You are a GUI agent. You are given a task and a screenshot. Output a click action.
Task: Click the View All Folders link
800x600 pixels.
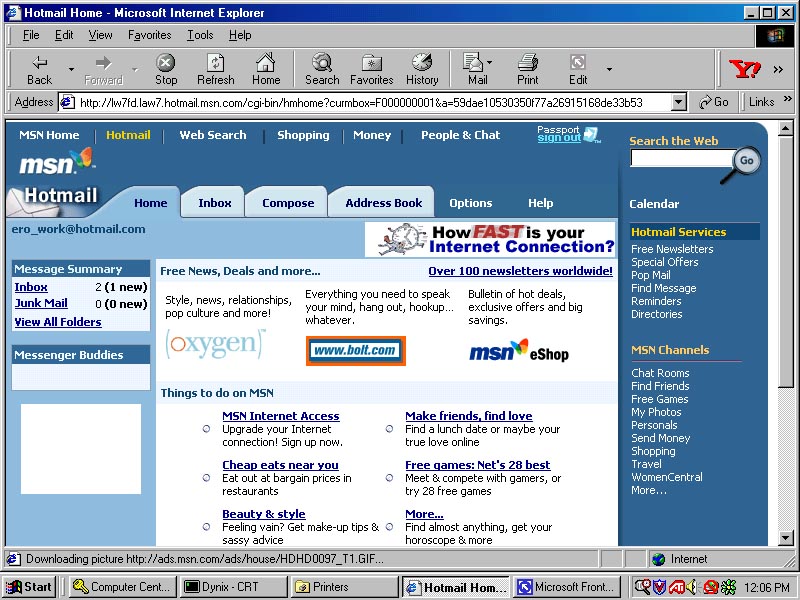click(x=58, y=322)
